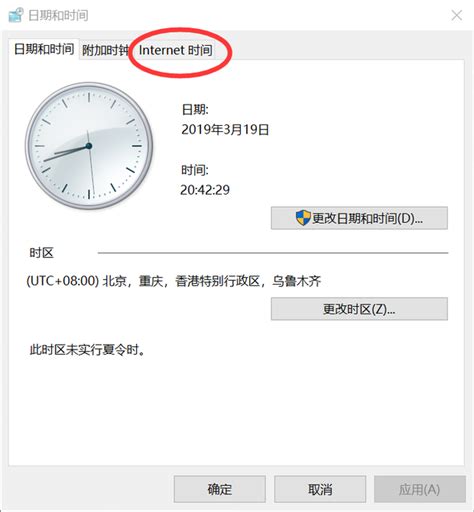Image resolution: width=474 pixels, height=512 pixels.
Task: Switch to the Internet 时间 tab
Action: coord(175,50)
